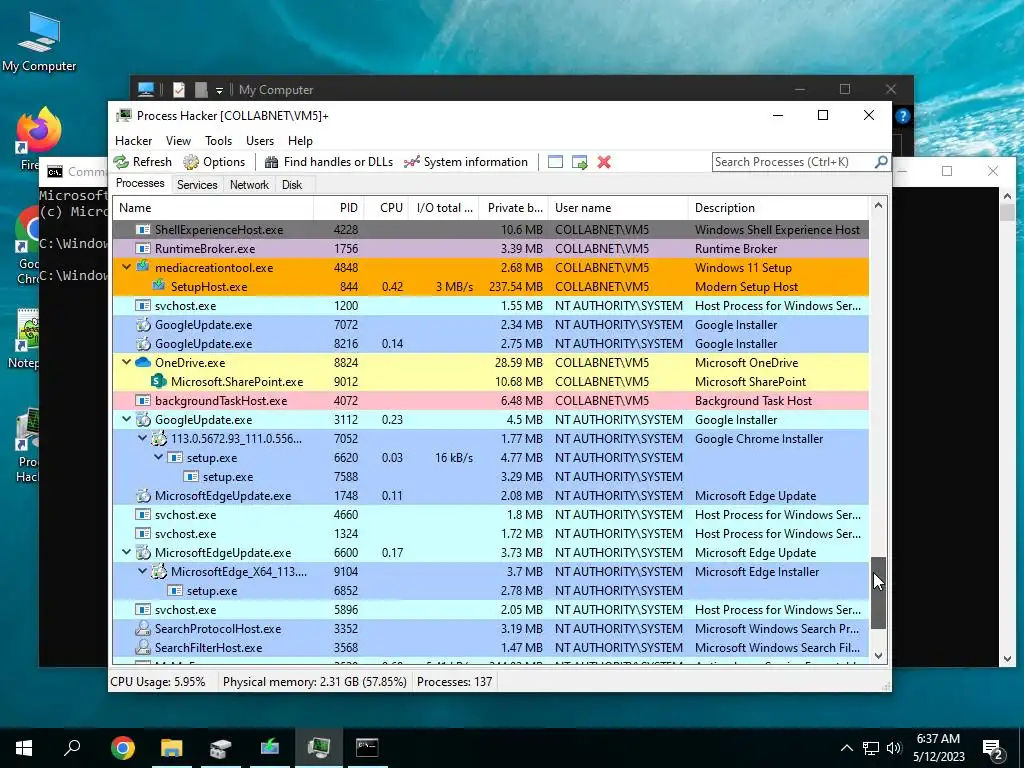Focus the Search Processes input field
1024x768 pixels.
793,162
